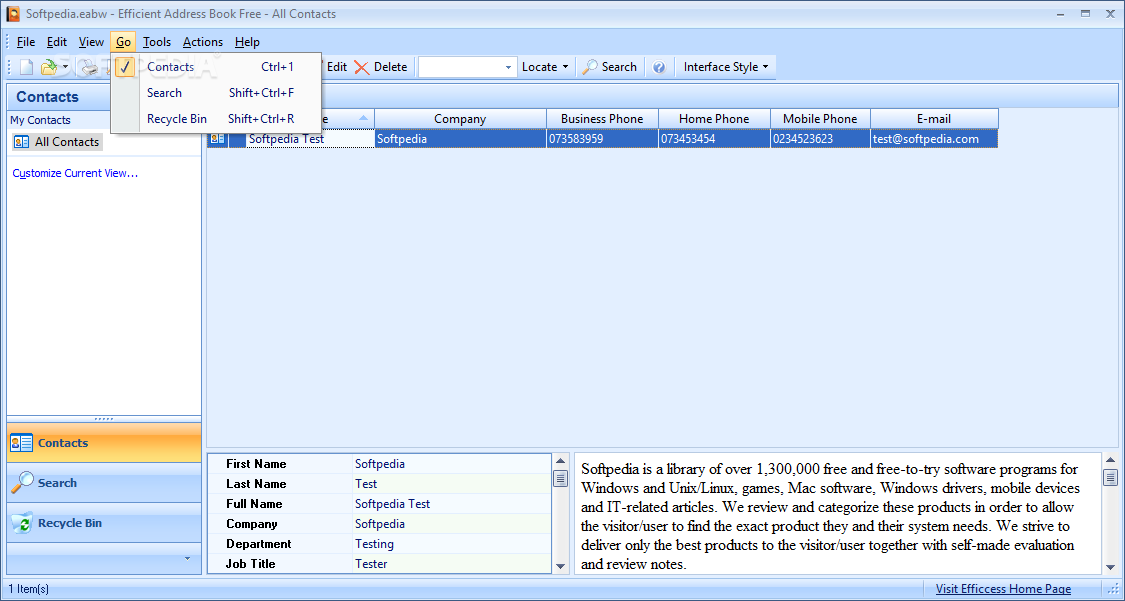Click the Search toolbar button
This screenshot has width=1125, height=601.
tap(610, 67)
